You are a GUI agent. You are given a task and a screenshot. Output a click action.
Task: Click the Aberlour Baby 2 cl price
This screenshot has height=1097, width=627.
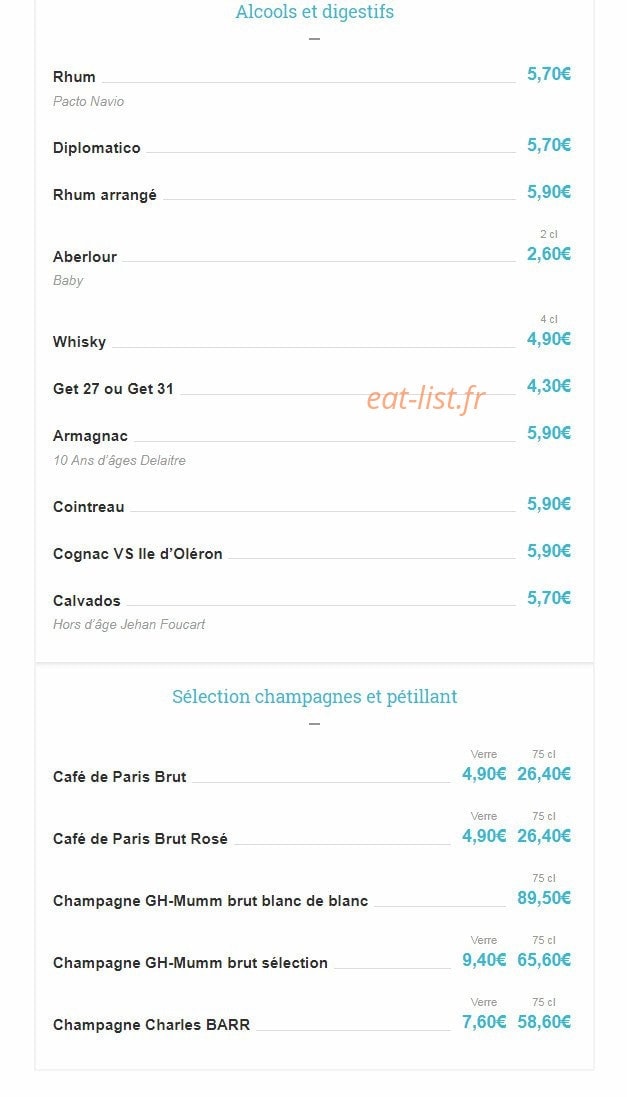tap(549, 254)
